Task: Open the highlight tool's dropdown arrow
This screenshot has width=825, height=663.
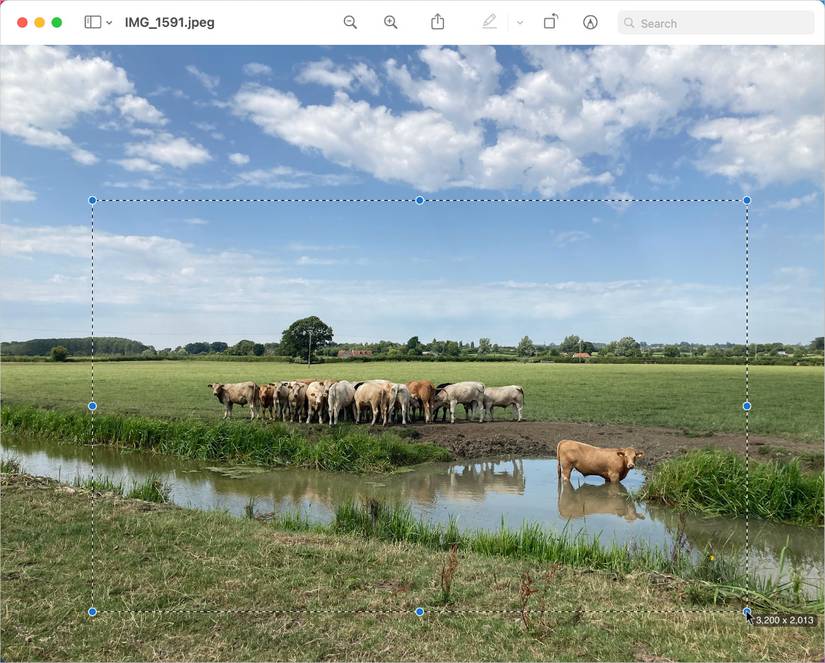Action: pos(518,22)
